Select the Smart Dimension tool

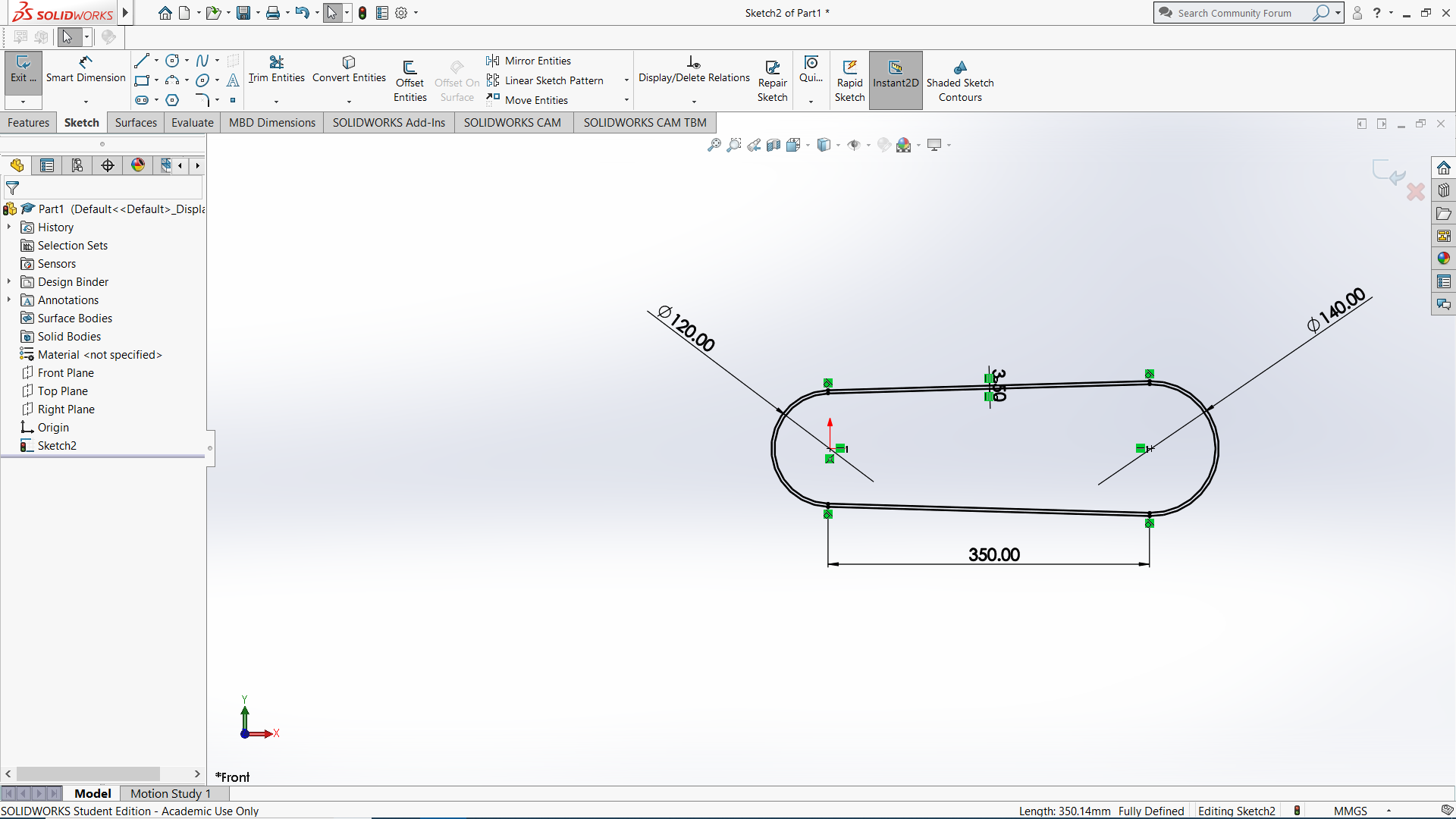coord(85,72)
